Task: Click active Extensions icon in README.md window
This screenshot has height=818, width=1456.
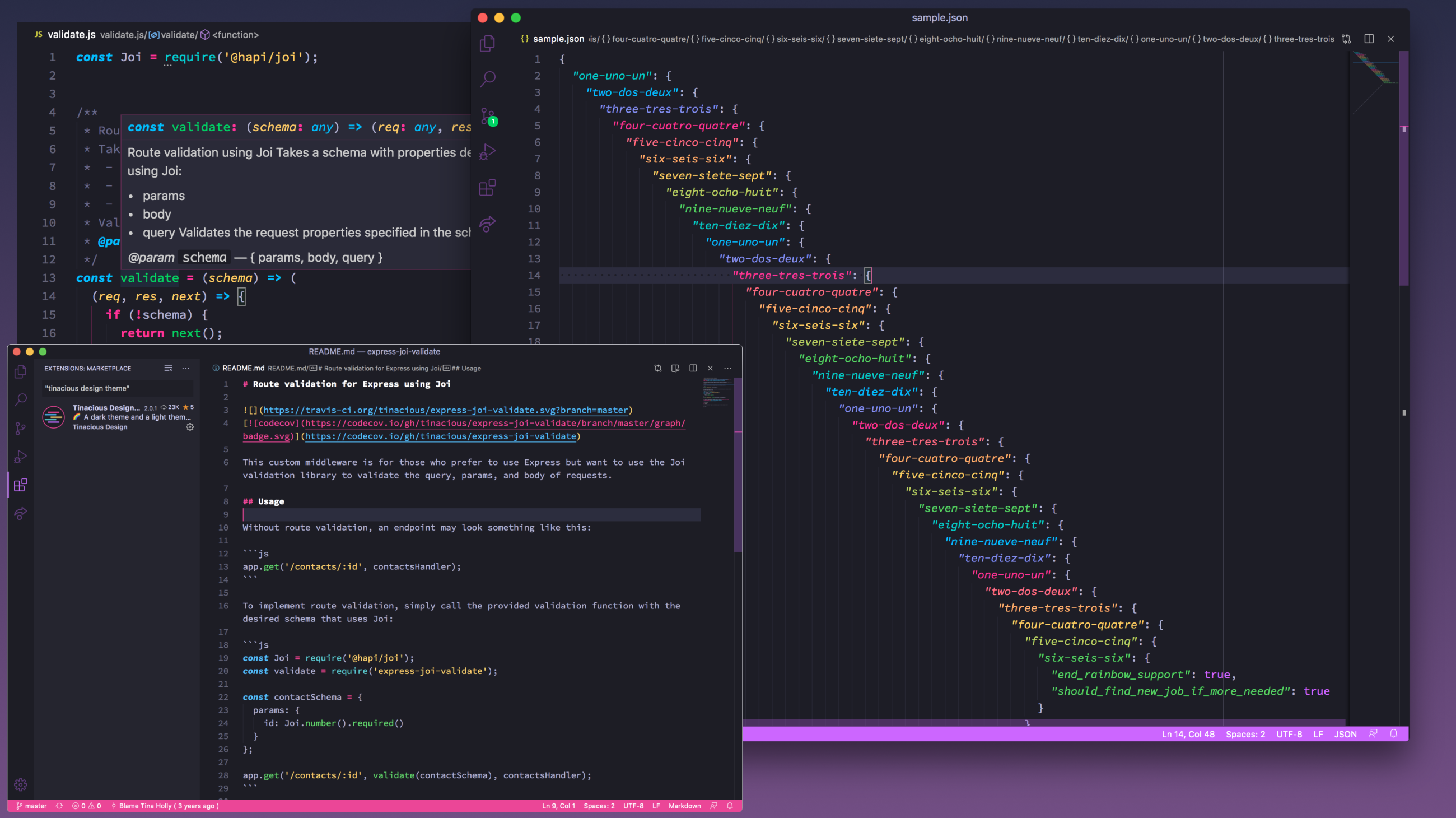Action: click(x=20, y=485)
